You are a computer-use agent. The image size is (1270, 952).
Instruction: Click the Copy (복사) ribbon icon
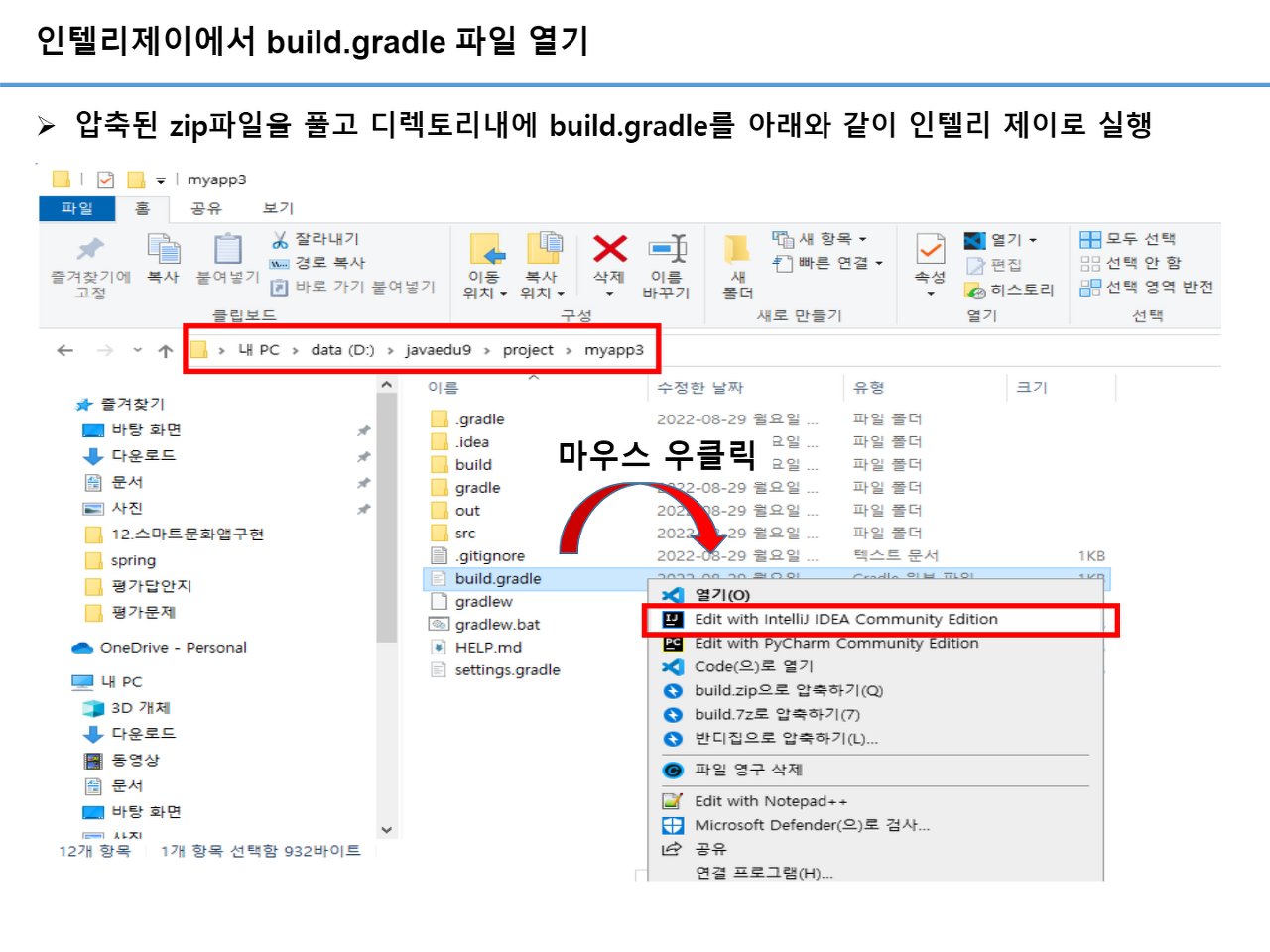(x=163, y=248)
